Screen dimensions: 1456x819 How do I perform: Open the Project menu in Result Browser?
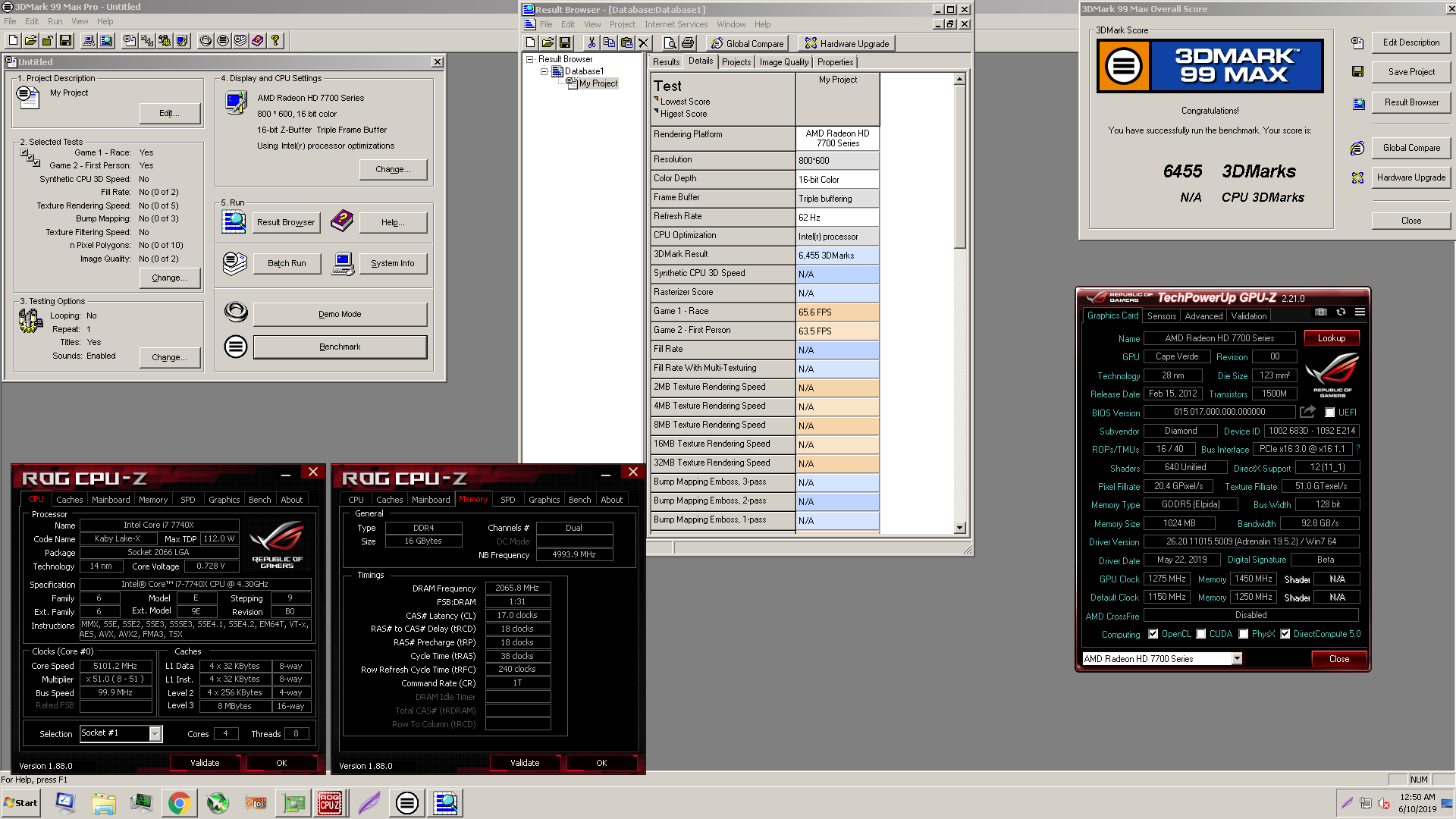point(622,24)
